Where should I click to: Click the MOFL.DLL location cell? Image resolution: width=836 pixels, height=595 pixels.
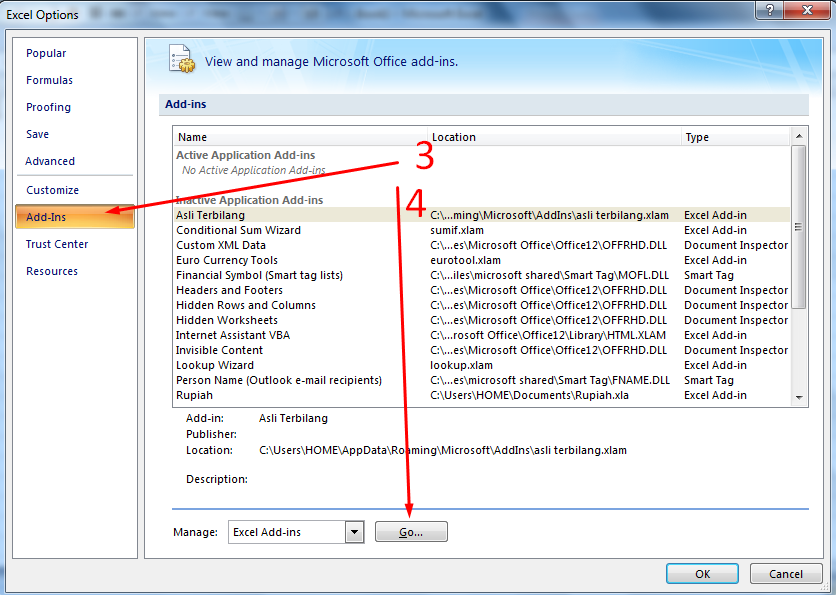(x=550, y=275)
